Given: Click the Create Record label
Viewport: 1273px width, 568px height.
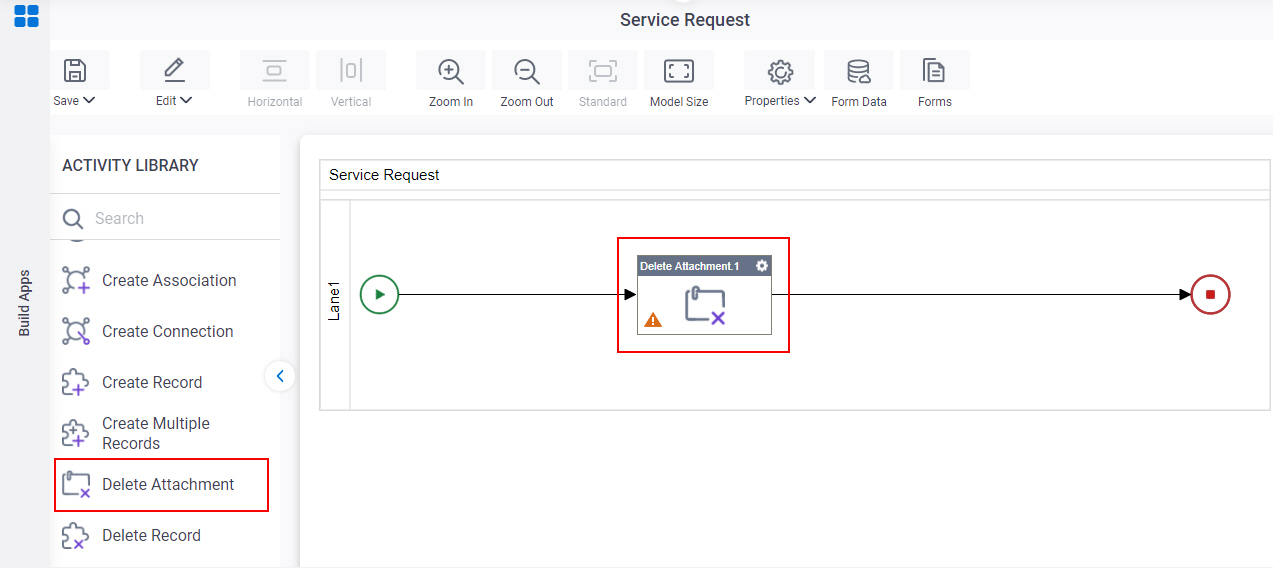Looking at the screenshot, I should click(152, 382).
